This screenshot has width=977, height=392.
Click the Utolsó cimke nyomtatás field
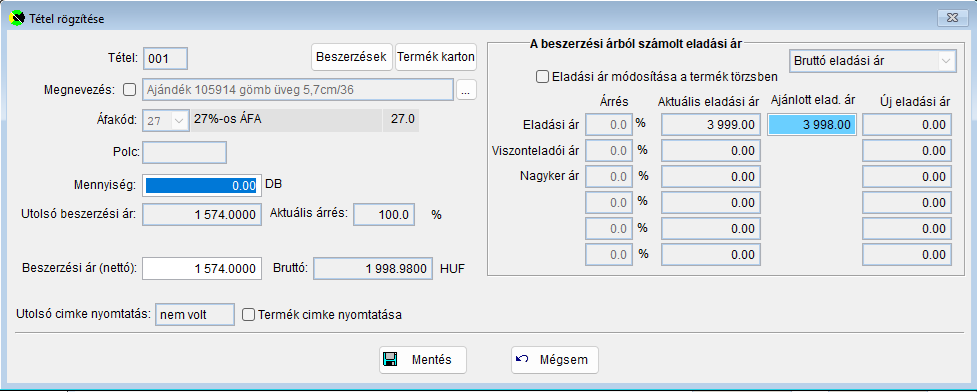pyautogui.click(x=194, y=315)
